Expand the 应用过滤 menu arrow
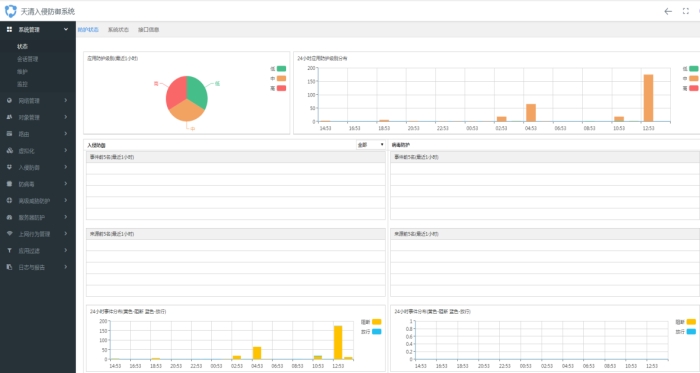 point(66,250)
